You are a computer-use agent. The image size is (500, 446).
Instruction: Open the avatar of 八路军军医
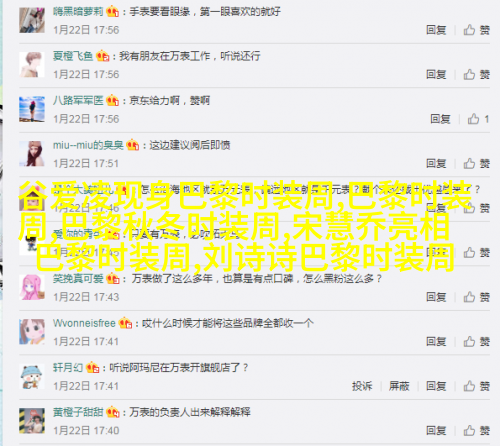pos(32,109)
